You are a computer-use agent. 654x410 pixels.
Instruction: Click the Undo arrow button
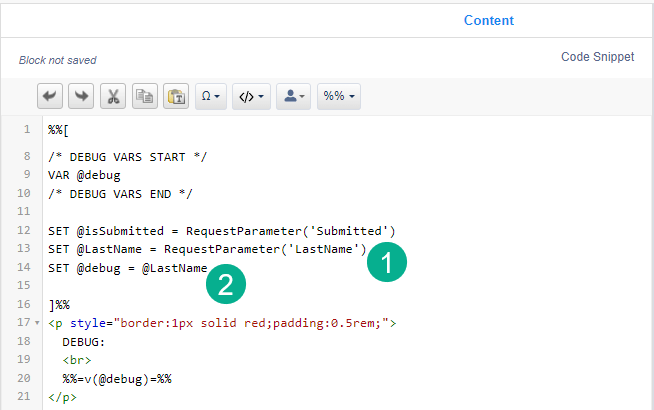coord(50,97)
